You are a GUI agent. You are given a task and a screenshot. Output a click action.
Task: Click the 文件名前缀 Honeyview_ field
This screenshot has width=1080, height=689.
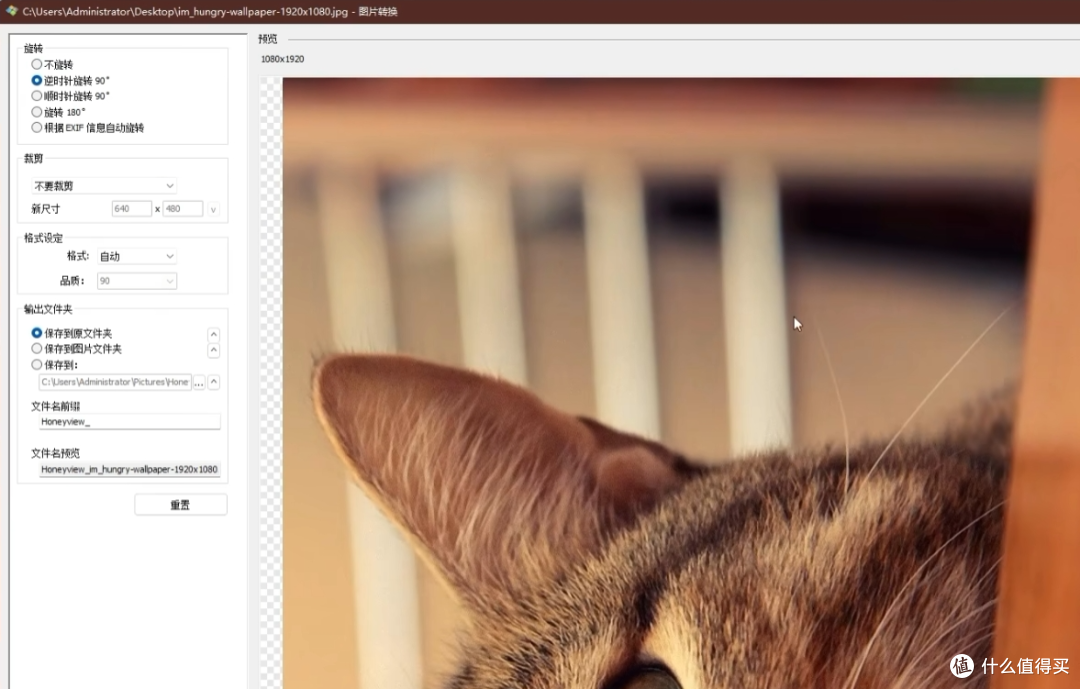coord(129,422)
